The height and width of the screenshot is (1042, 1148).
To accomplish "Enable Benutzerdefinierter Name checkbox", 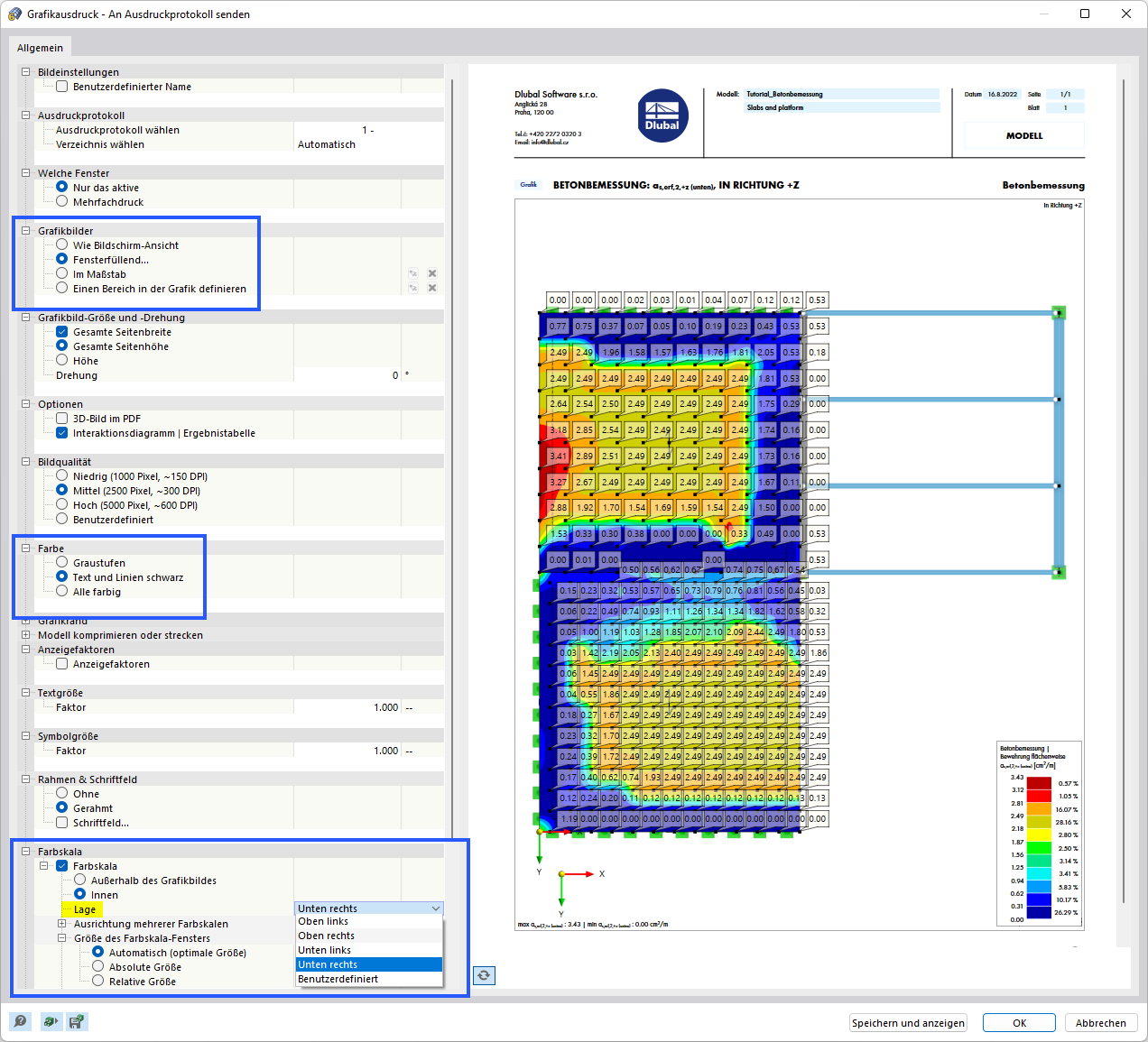I will [x=61, y=87].
